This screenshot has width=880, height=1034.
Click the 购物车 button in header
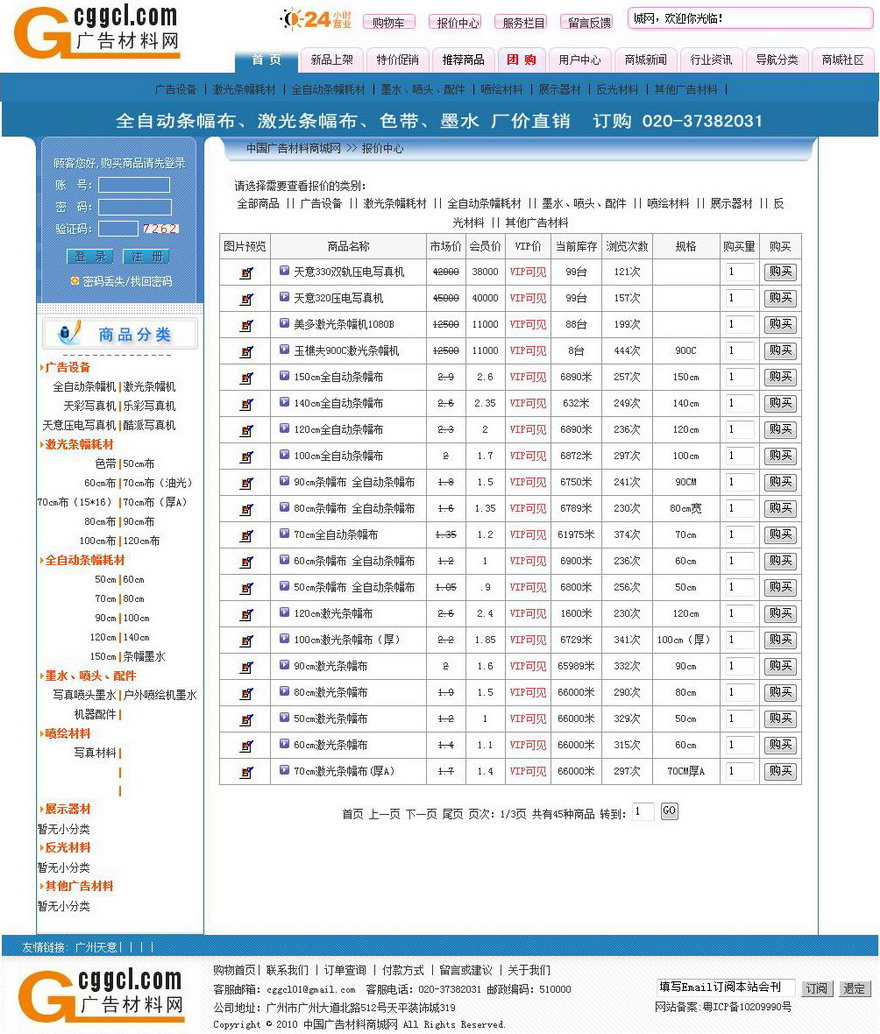pos(389,23)
